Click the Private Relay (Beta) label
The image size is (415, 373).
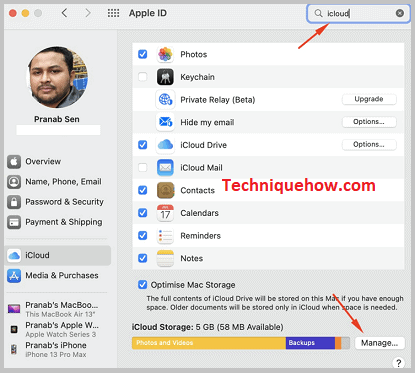click(x=218, y=100)
